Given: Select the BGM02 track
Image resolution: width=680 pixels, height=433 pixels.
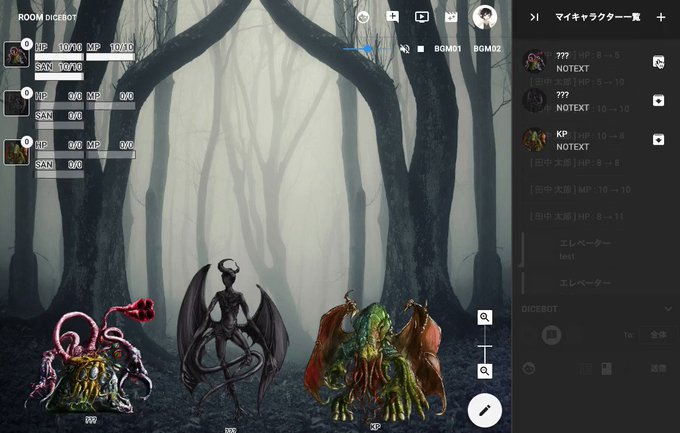Looking at the screenshot, I should click(x=487, y=49).
